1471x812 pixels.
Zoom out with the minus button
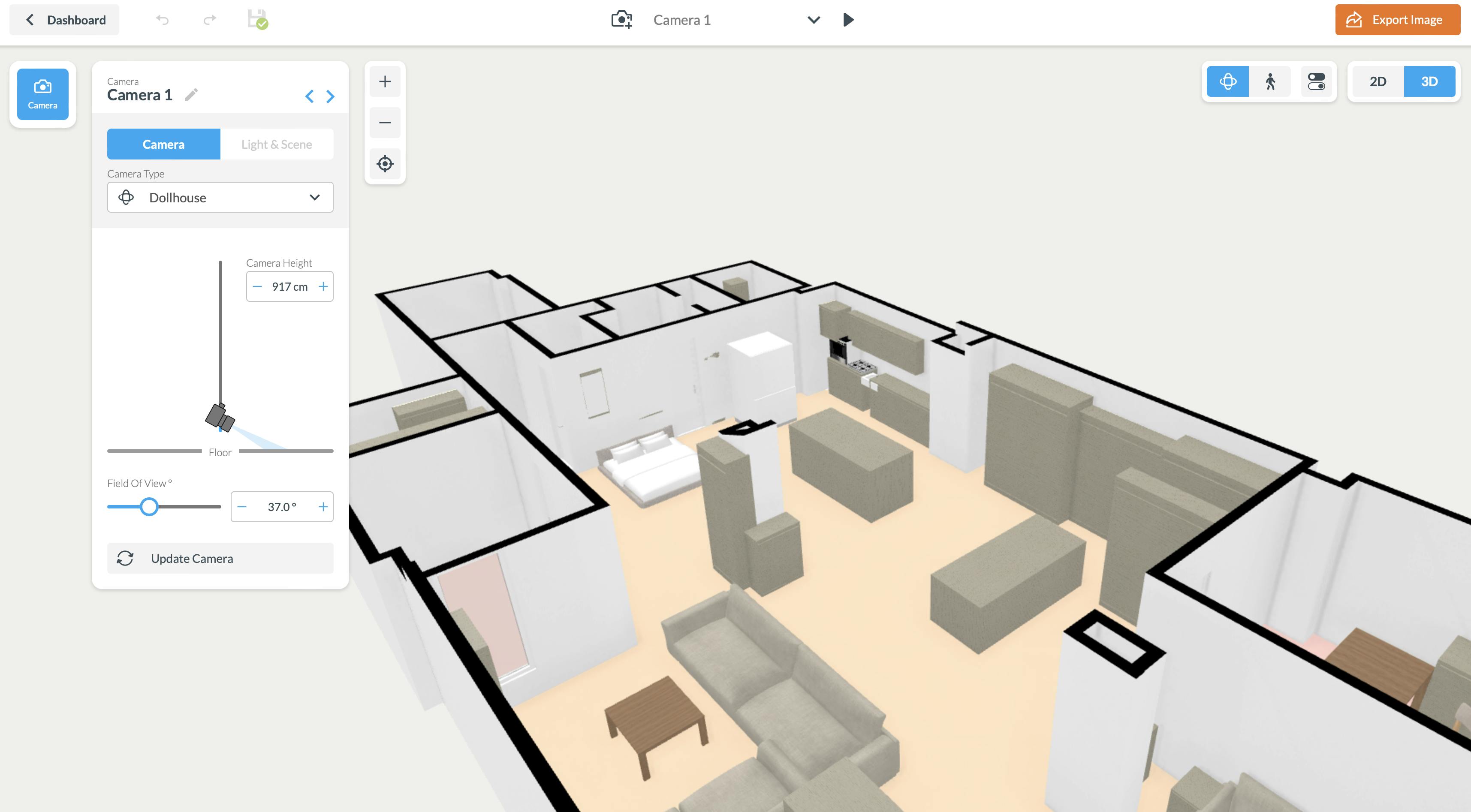pos(385,123)
